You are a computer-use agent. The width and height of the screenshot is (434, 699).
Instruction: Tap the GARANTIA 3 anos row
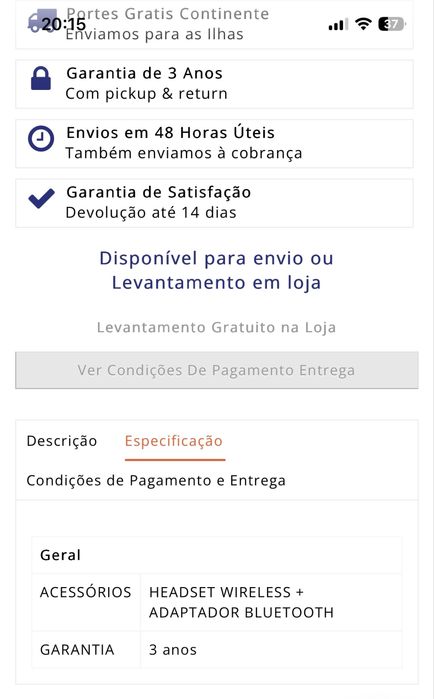(217, 650)
